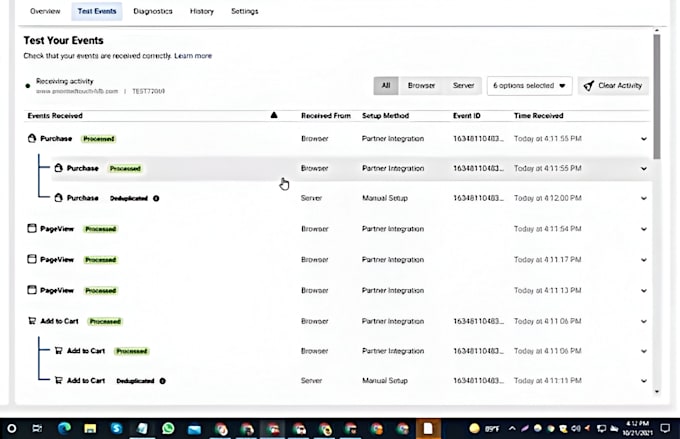Click the green Receiving activity status dot
This screenshot has width=680, height=439.
tap(28, 86)
